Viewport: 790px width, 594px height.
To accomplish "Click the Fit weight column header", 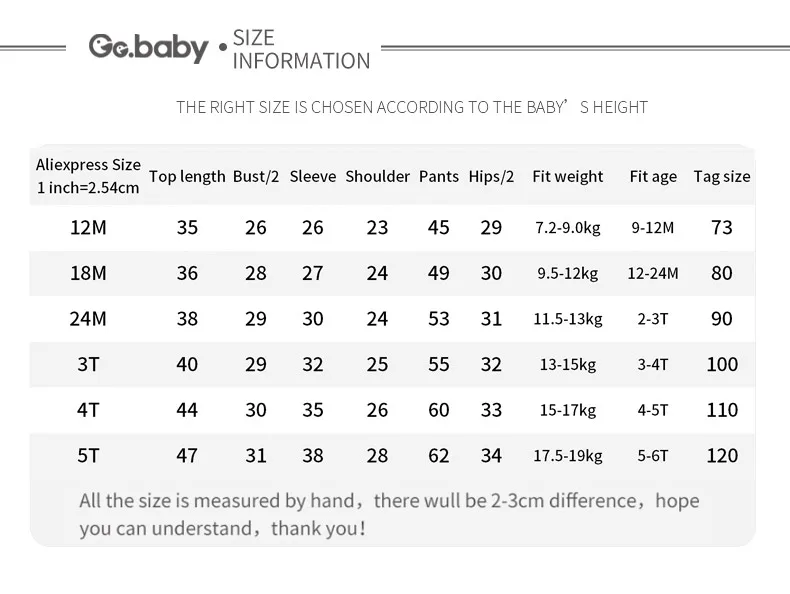I will [x=568, y=176].
